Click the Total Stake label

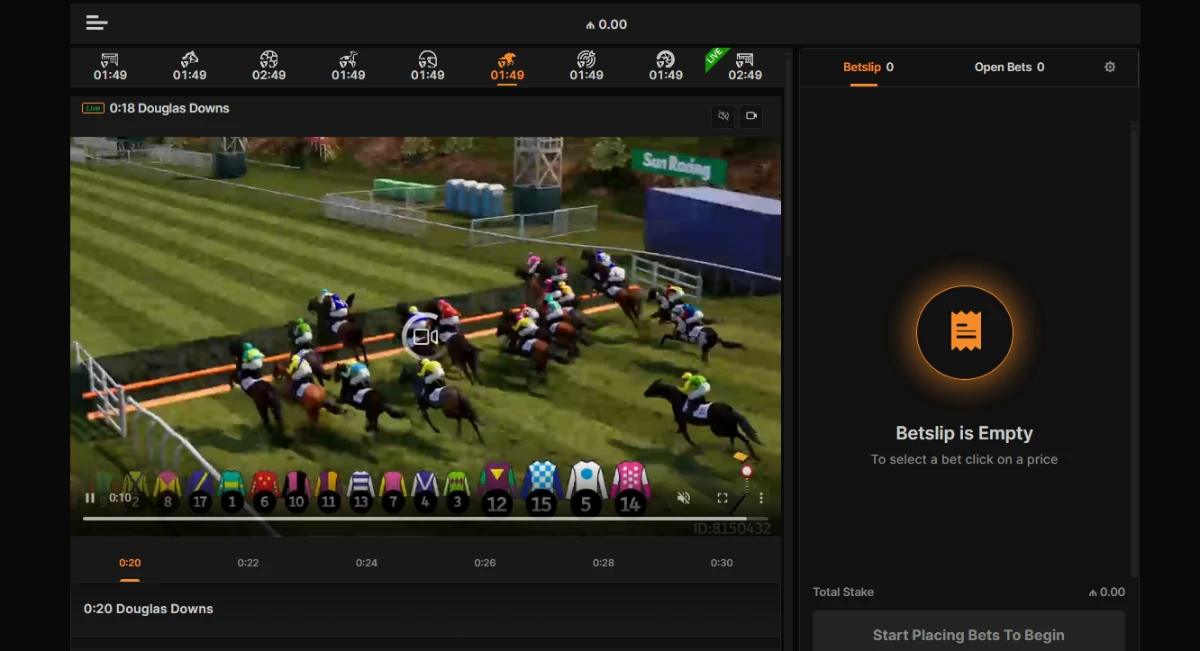(843, 592)
